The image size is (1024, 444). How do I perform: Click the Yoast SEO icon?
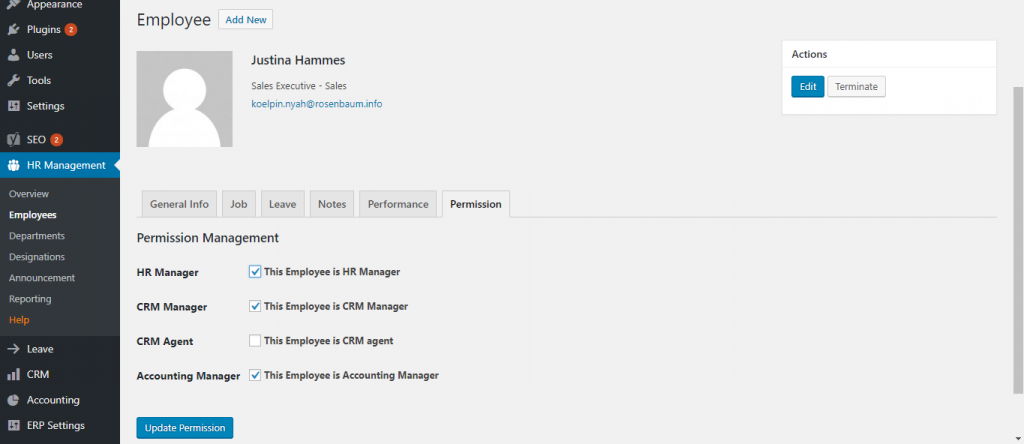[x=13, y=140]
